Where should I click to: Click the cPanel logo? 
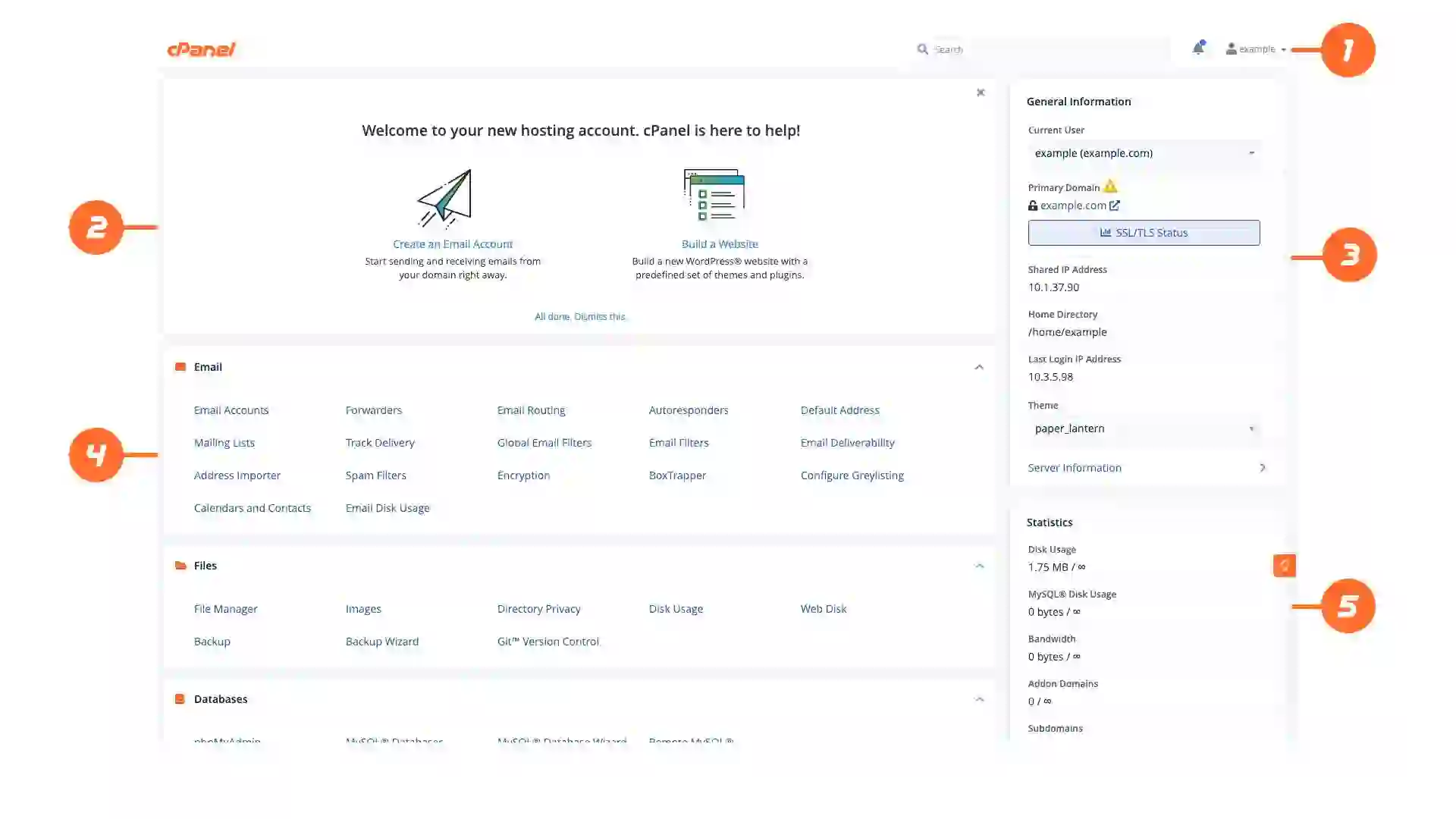tap(201, 49)
